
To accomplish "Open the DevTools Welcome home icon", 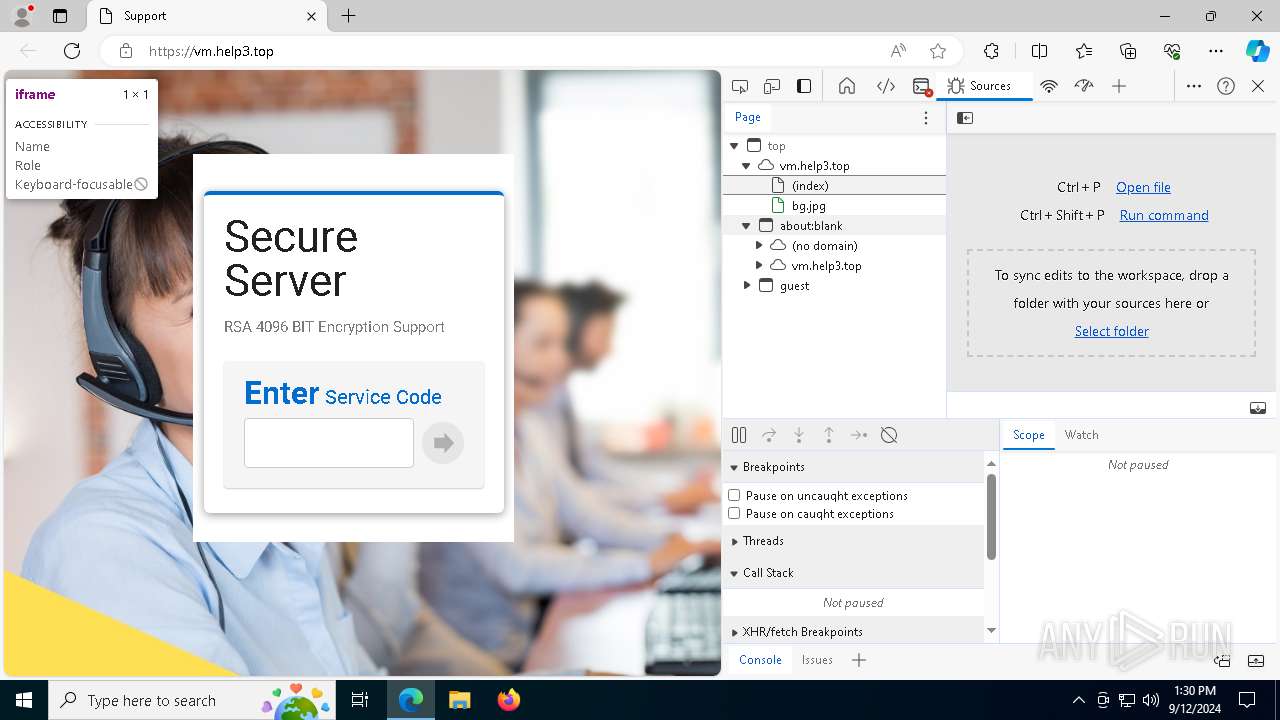I will tap(847, 86).
